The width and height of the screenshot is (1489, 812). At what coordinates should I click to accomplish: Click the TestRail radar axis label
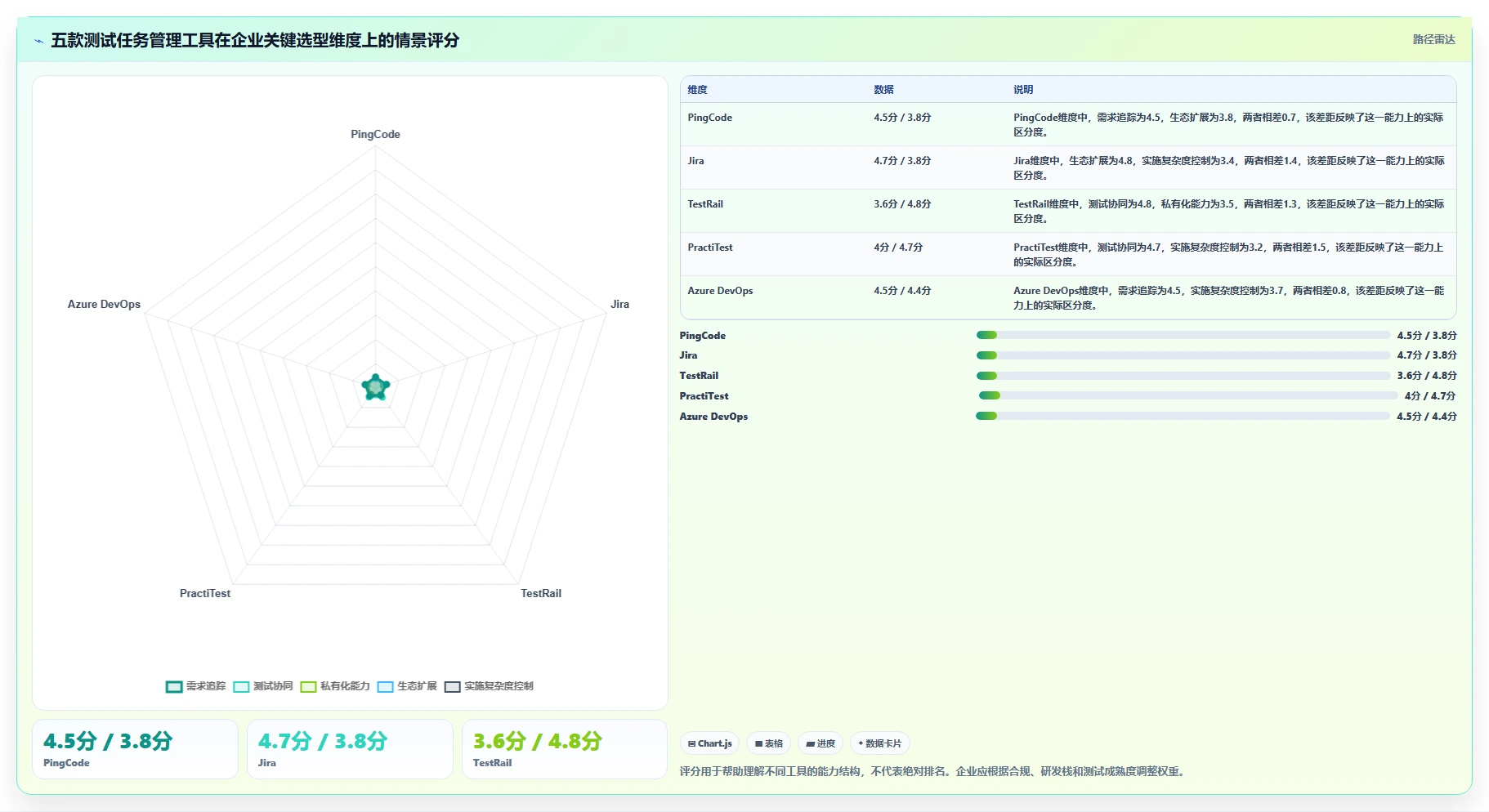tap(541, 594)
